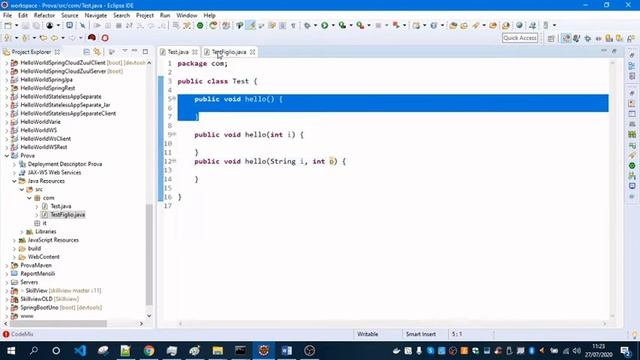This screenshot has width=640, height=360.
Task: Collapse the Java Resources node
Action: click(x=14, y=181)
